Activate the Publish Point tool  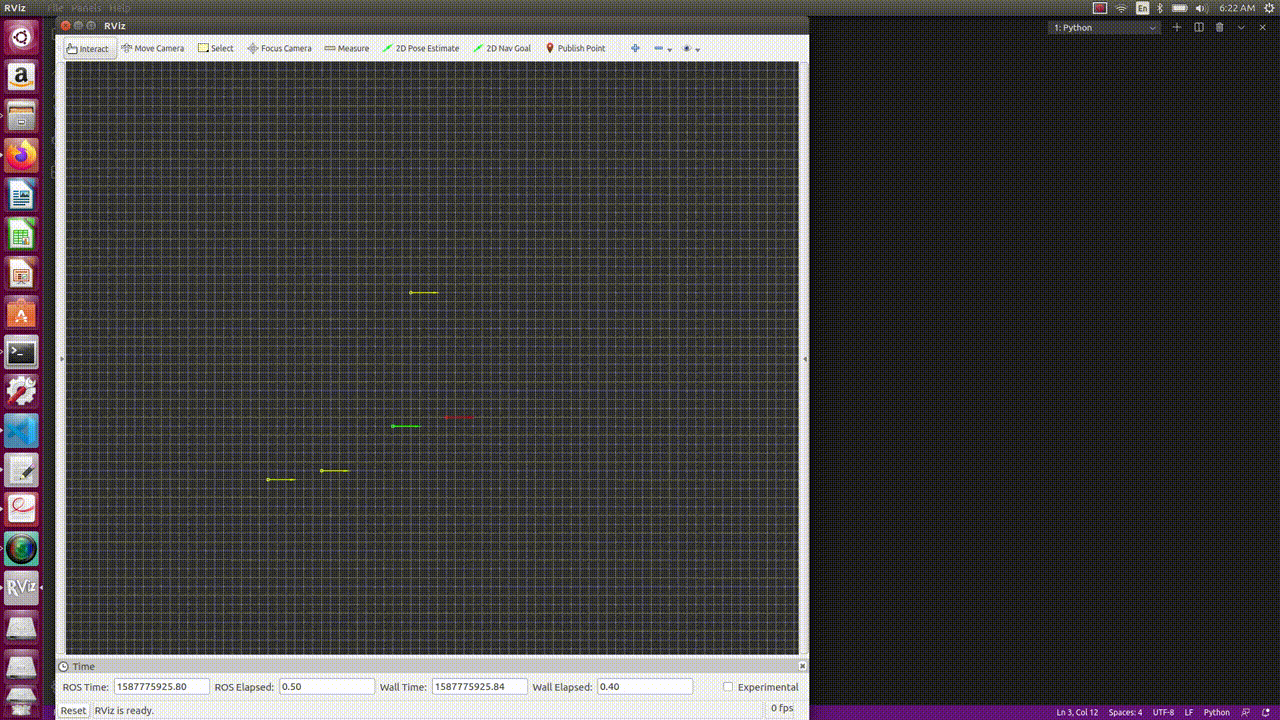575,48
